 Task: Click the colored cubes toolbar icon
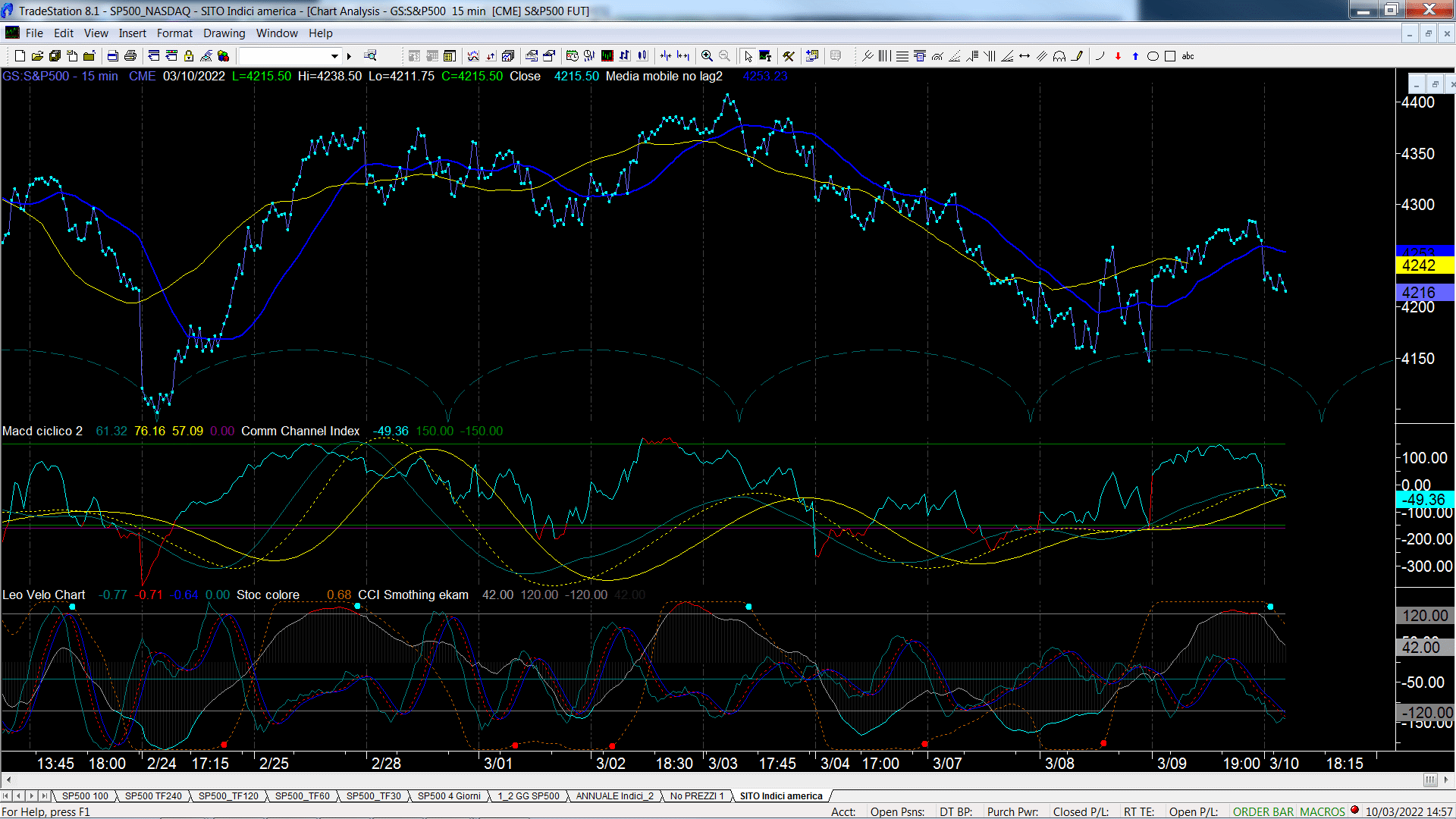[x=223, y=56]
